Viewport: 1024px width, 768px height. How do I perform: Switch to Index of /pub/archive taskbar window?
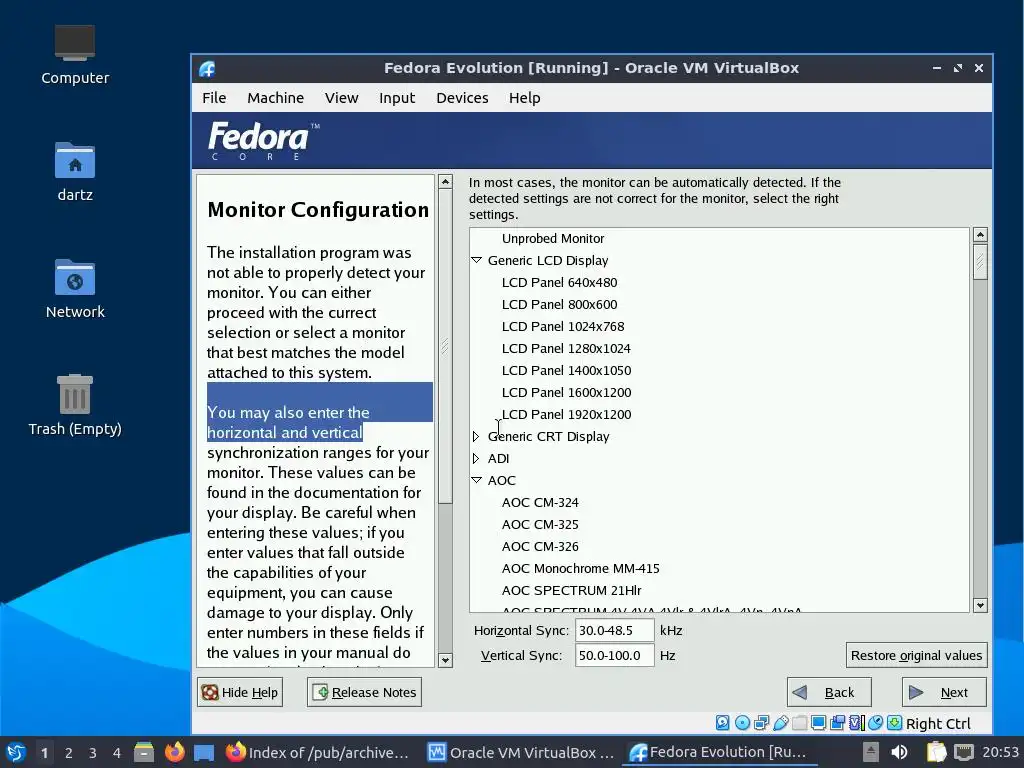317,752
